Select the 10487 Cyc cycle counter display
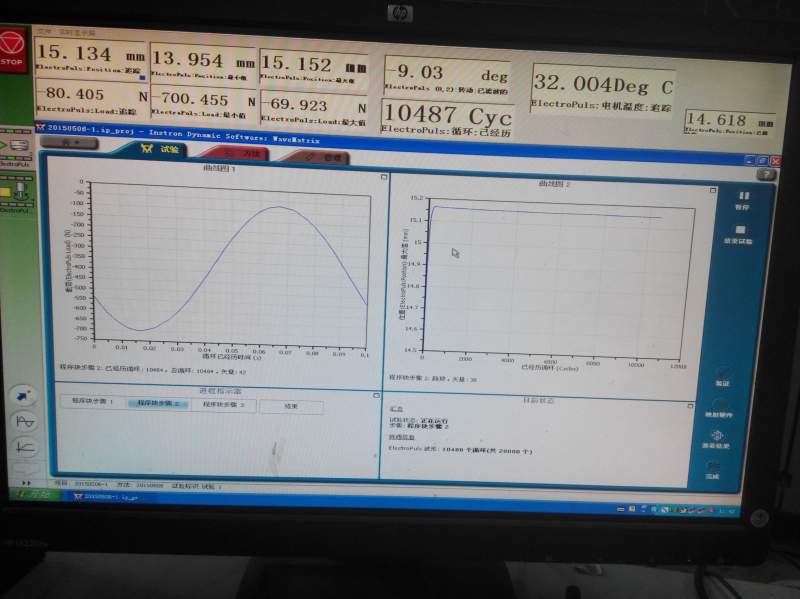Viewport: 800px width, 599px height. [446, 119]
